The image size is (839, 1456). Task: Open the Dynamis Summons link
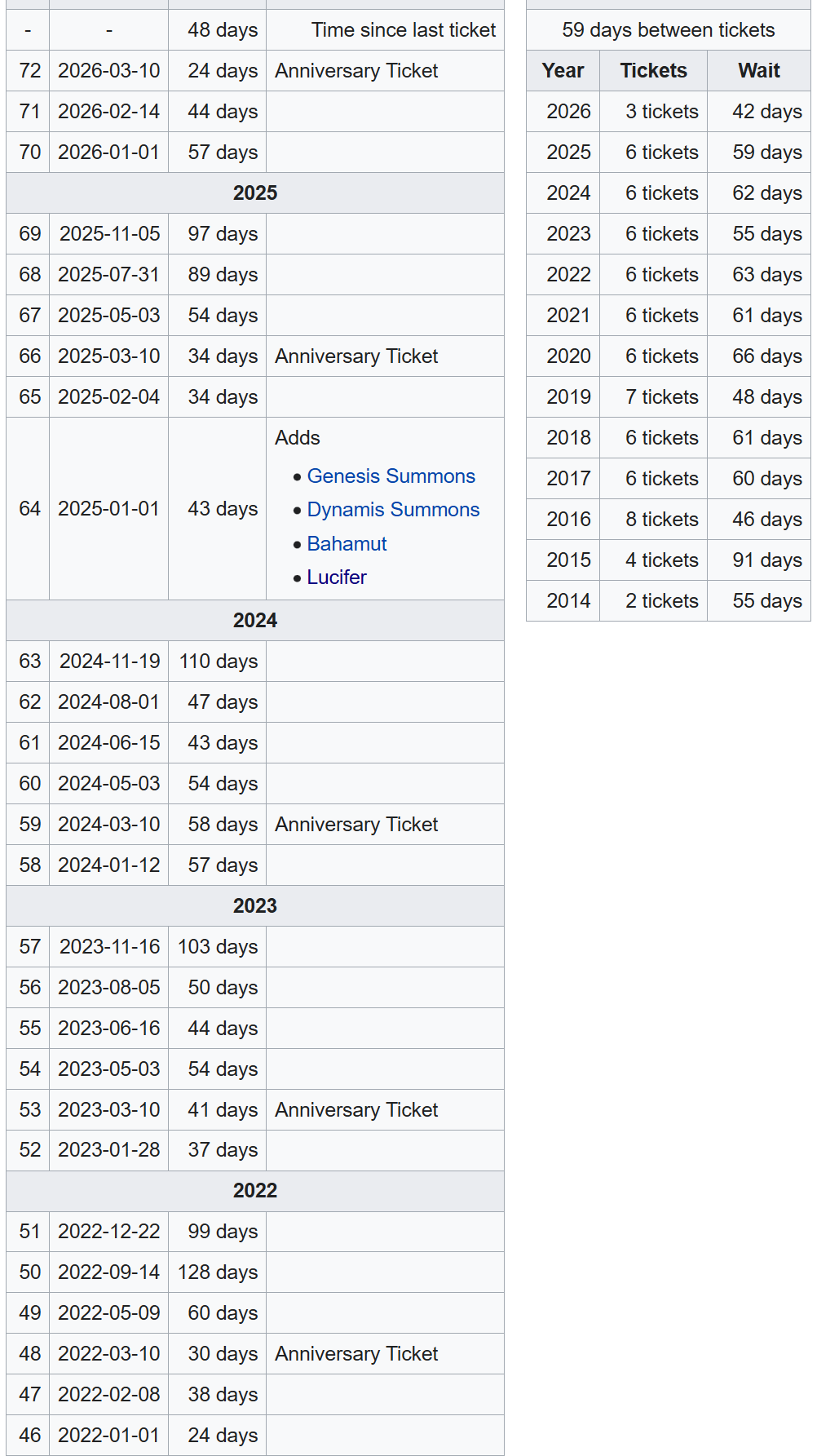click(x=393, y=509)
